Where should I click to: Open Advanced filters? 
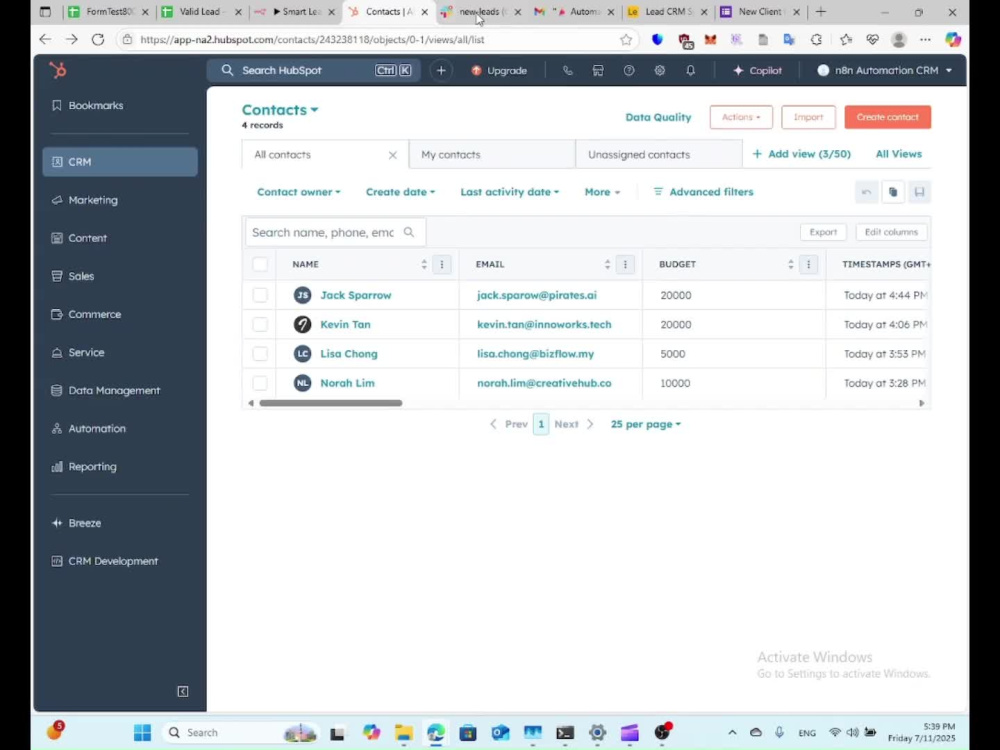pos(703,192)
